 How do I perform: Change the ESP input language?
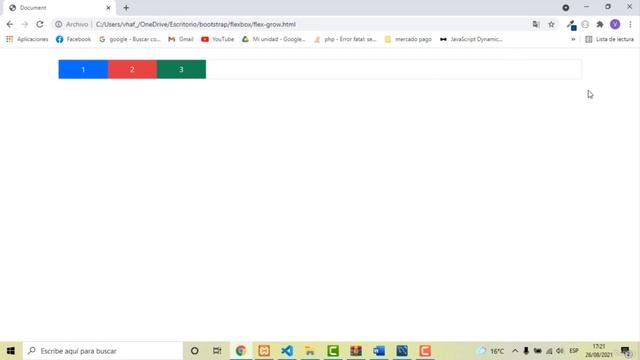pos(574,351)
